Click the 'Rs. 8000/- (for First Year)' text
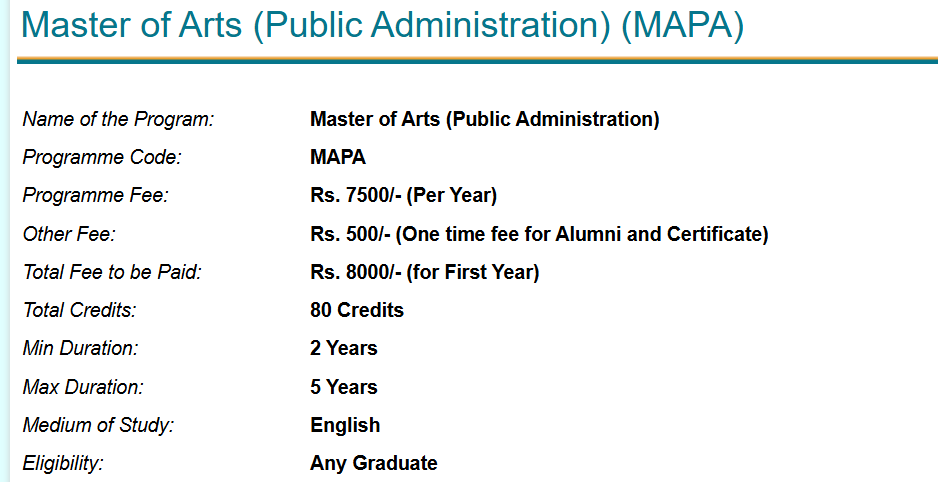Image resolution: width=938 pixels, height=482 pixels. (424, 273)
